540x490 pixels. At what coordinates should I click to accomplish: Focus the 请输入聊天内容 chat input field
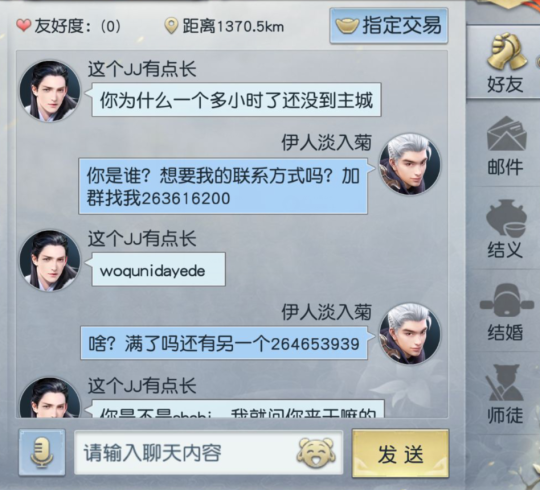[209, 453]
